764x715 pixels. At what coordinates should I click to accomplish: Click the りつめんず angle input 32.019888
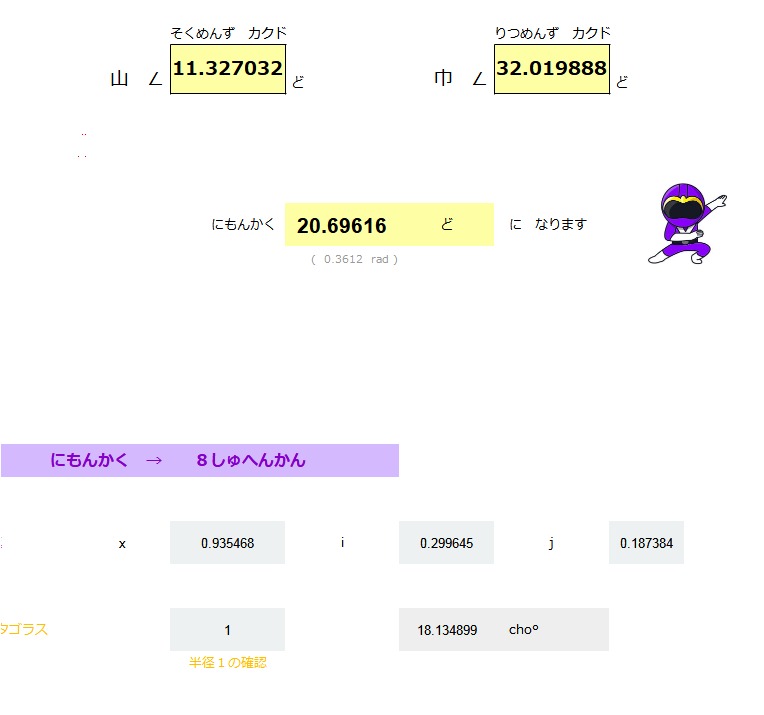551,69
